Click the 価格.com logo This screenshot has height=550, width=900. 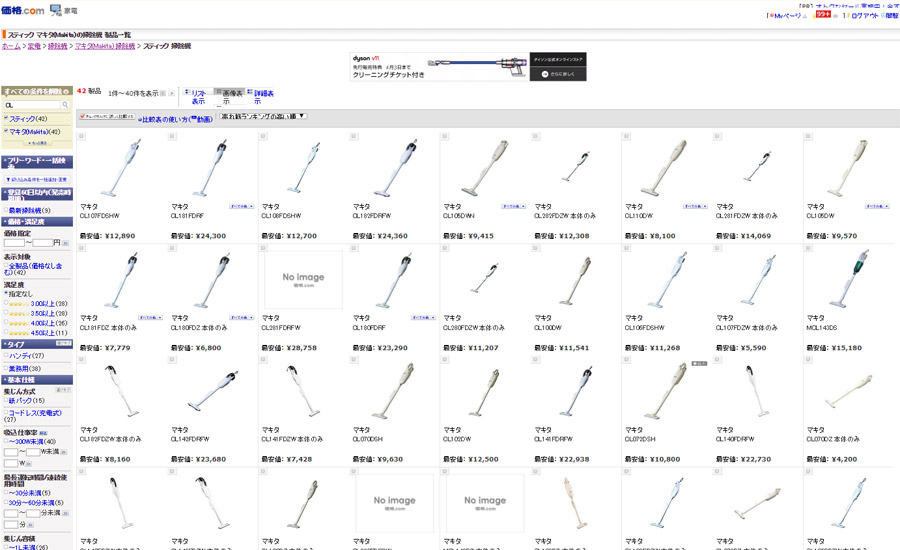[23, 10]
